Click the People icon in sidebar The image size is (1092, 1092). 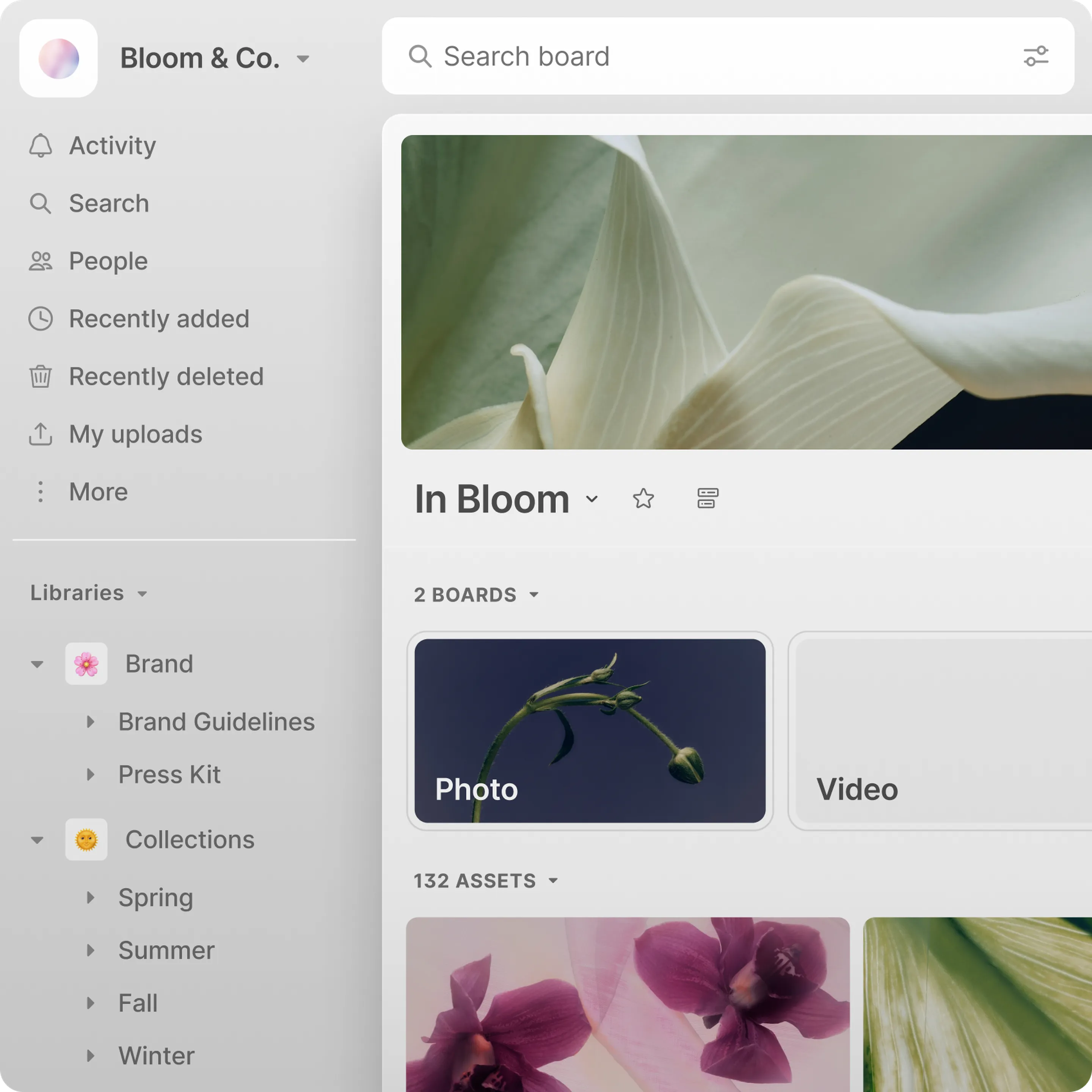click(40, 261)
